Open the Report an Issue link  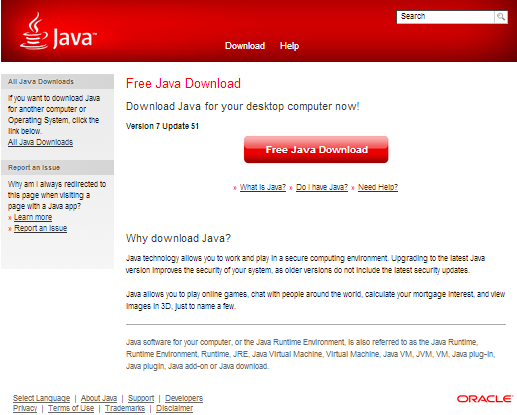[40, 228]
